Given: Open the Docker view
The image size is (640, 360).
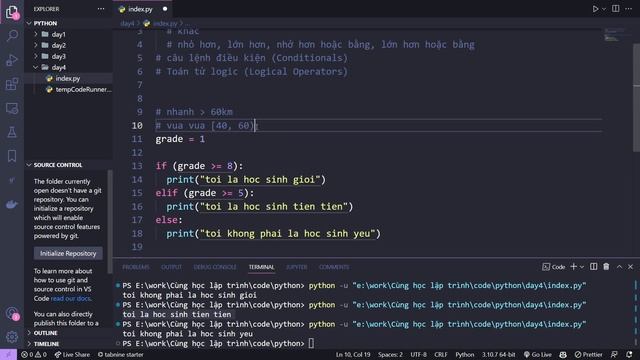Looking at the screenshot, I should [x=12, y=204].
